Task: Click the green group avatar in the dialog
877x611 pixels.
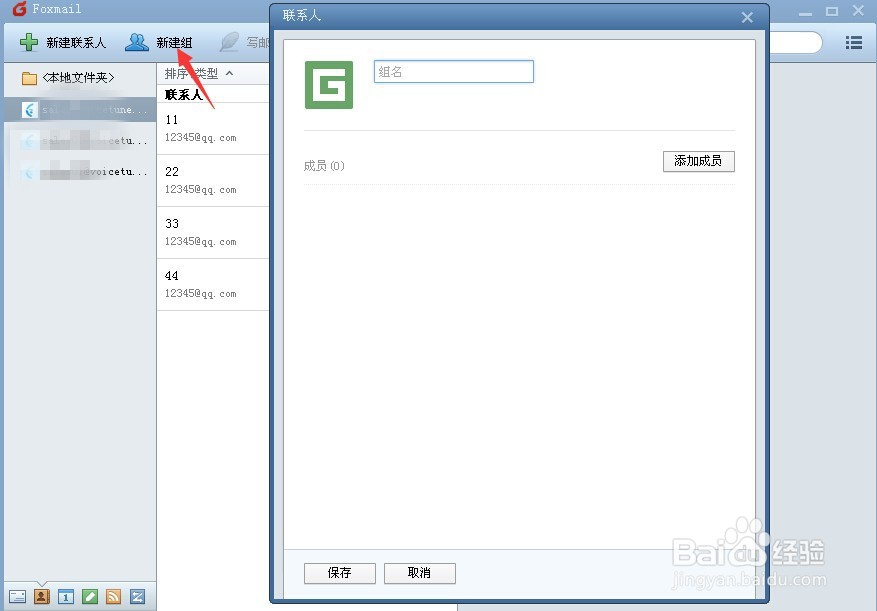Action: [328, 86]
